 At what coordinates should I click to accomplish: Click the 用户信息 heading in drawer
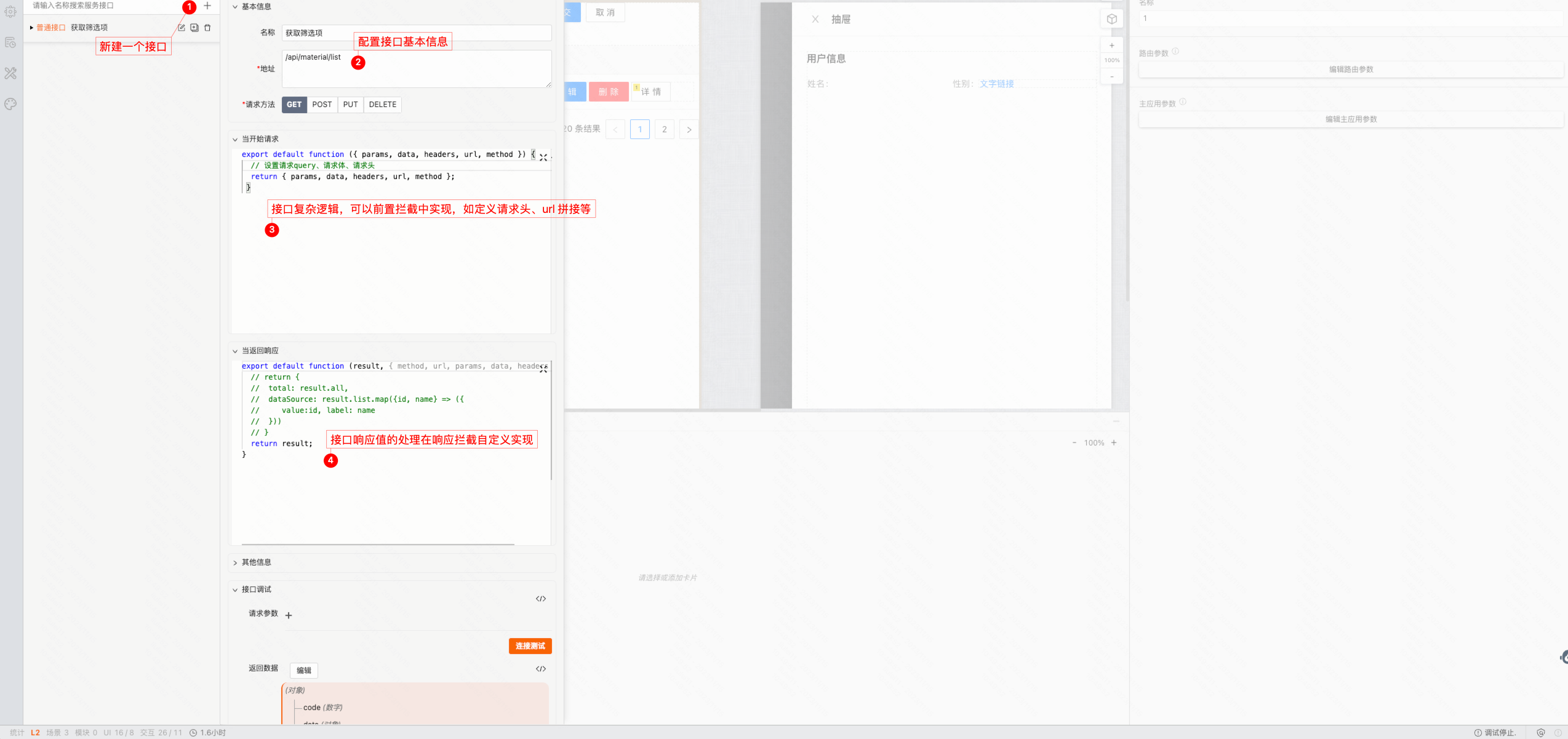pos(826,58)
